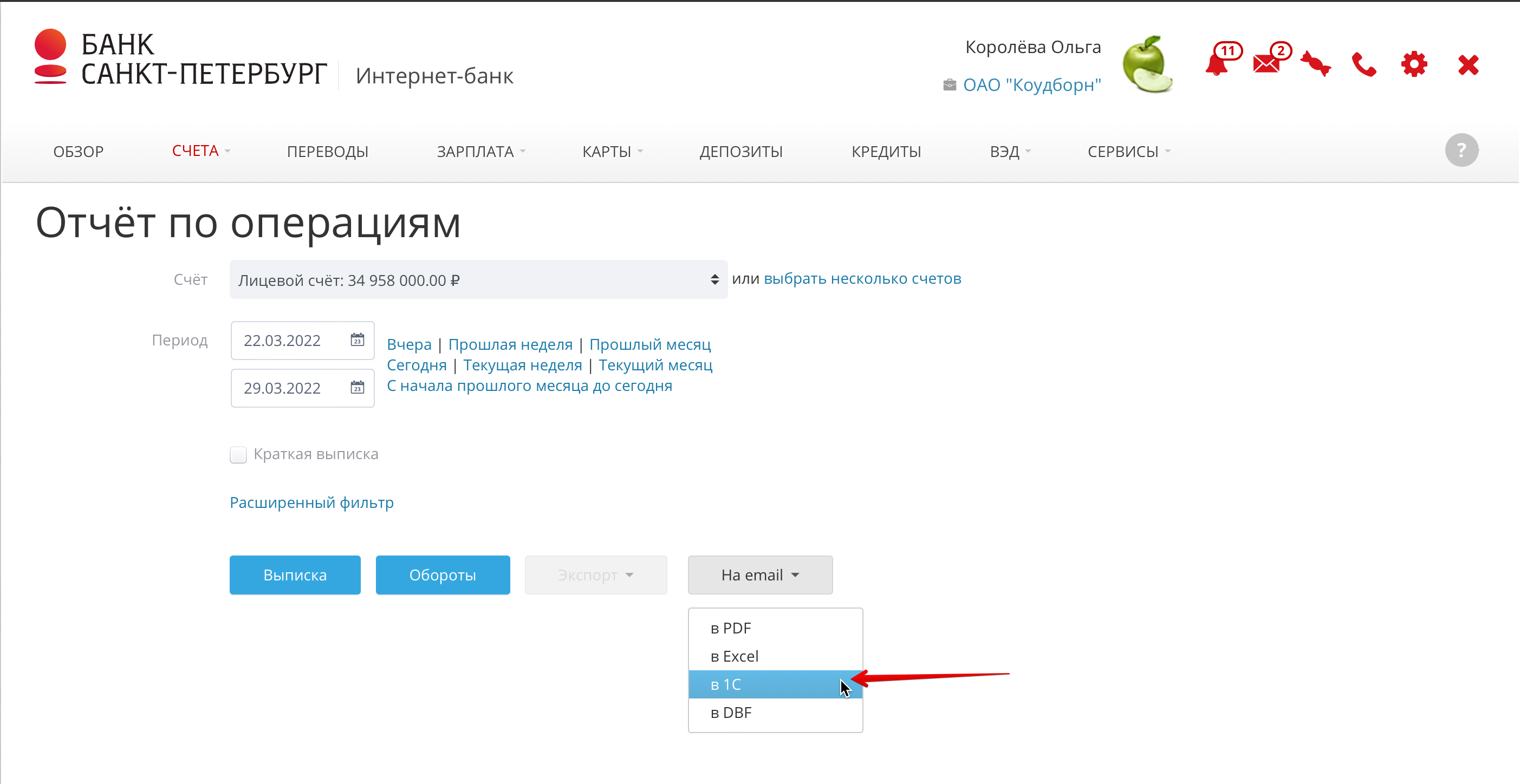
Task: Open settings via the red gear icon
Action: [x=1414, y=64]
